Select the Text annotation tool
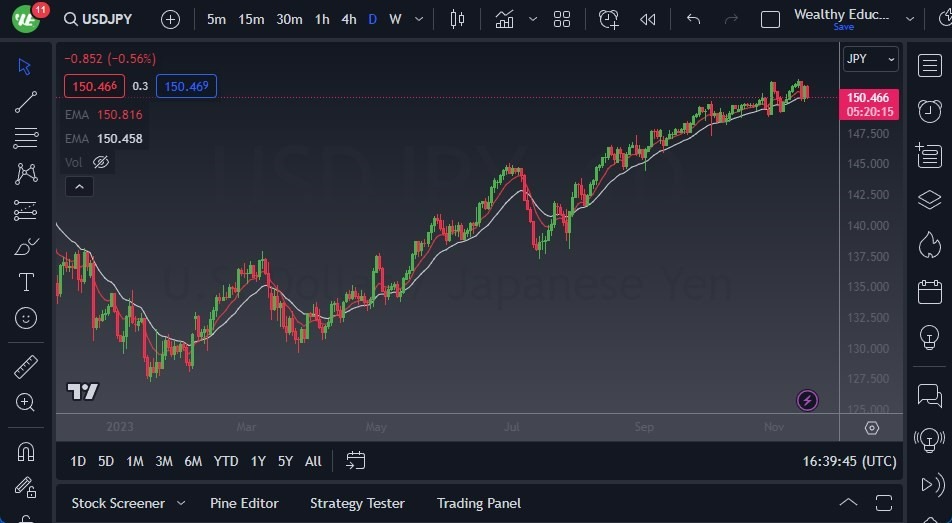Screen dimensions: 952x523 (x=26, y=282)
